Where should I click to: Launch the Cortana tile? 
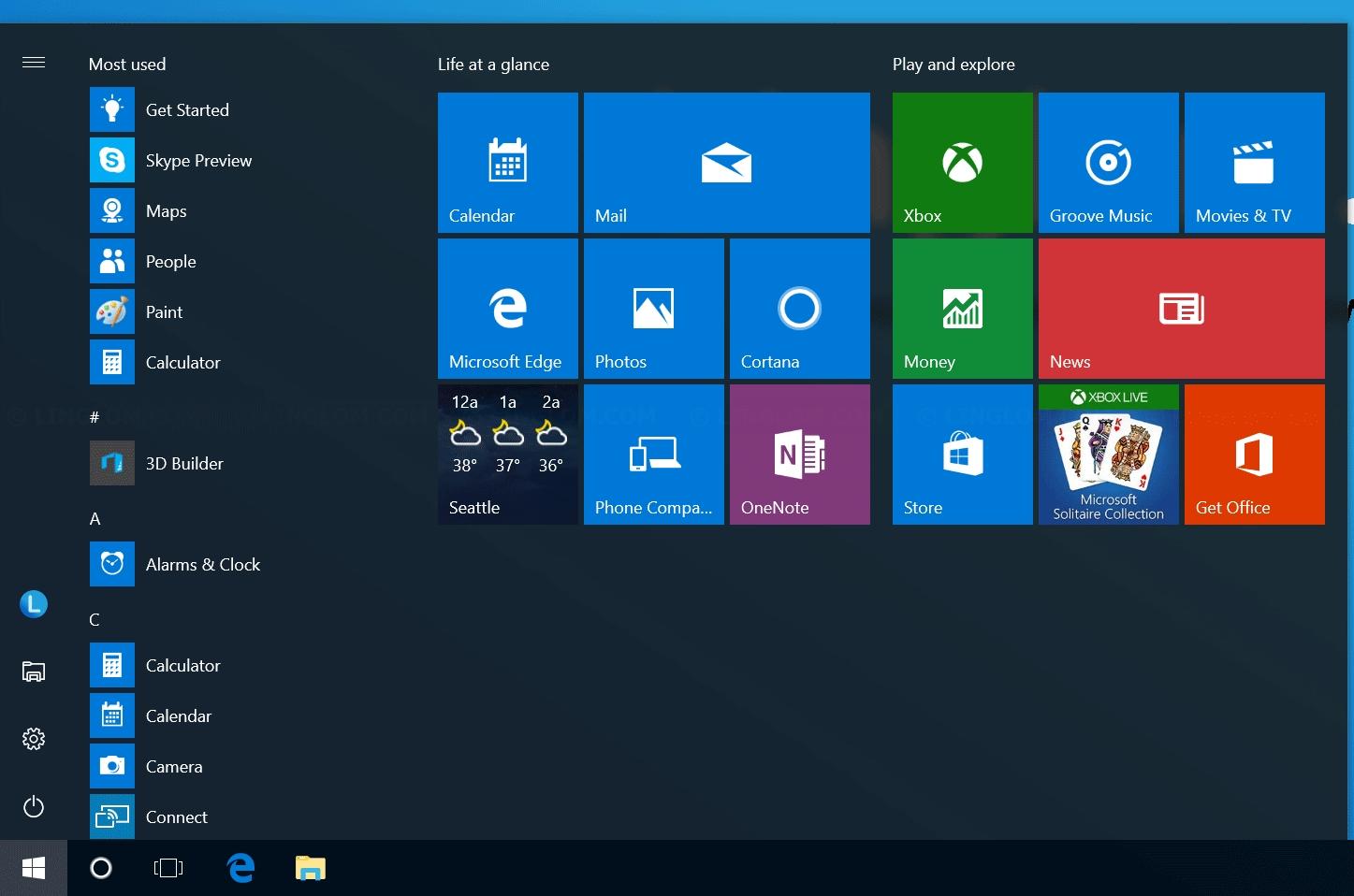[x=799, y=309]
